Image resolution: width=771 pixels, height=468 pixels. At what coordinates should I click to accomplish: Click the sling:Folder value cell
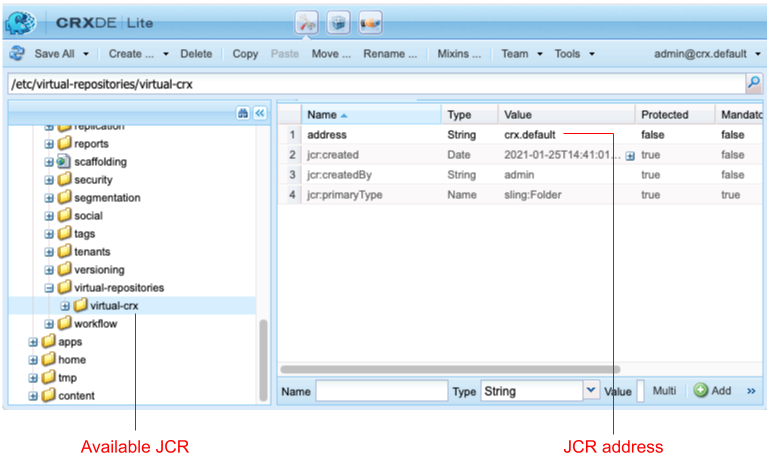533,195
